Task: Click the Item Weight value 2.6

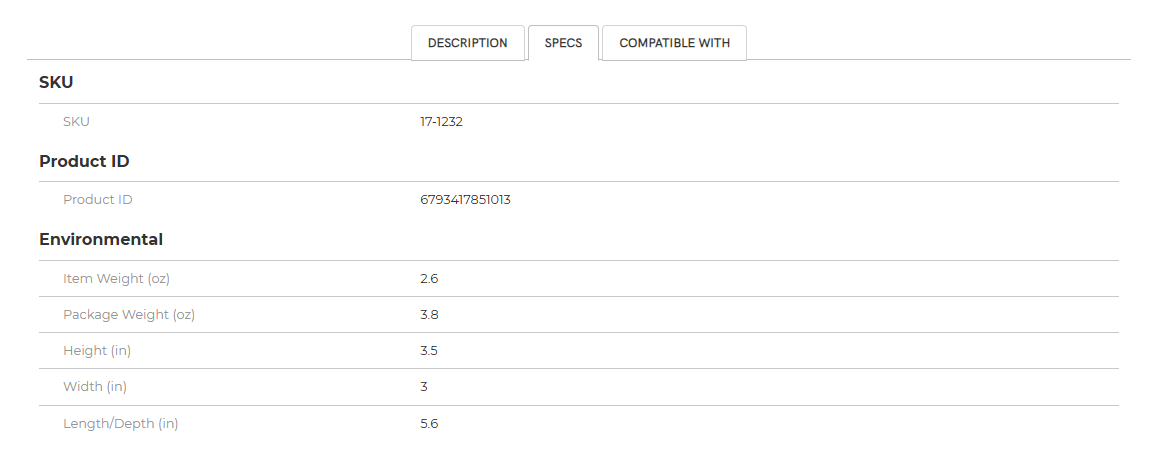Action: point(429,279)
